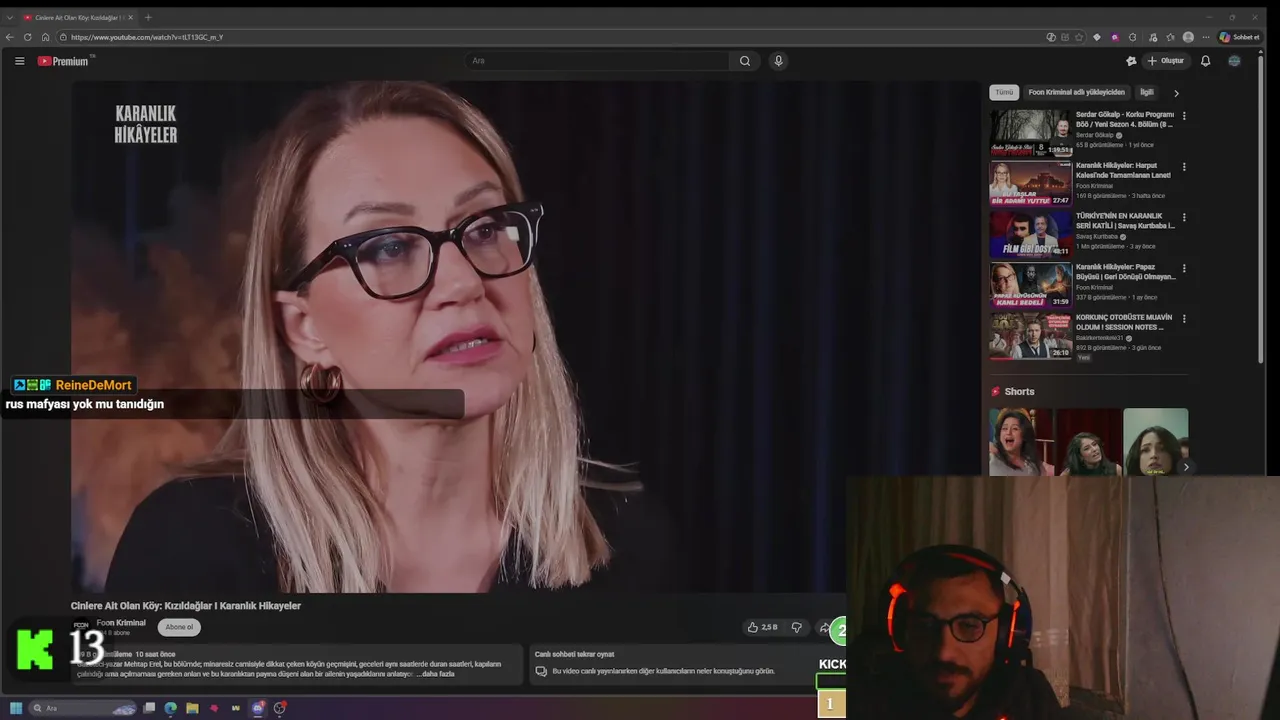Open more options for Papaz Büyüsü video
Screen dimensions: 1280x720
(x=1184, y=268)
